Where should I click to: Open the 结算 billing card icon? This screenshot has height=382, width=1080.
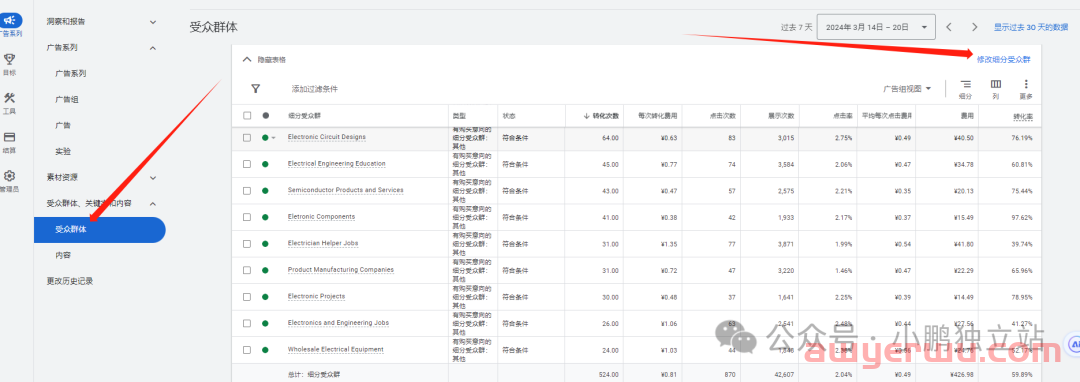click(x=10, y=137)
